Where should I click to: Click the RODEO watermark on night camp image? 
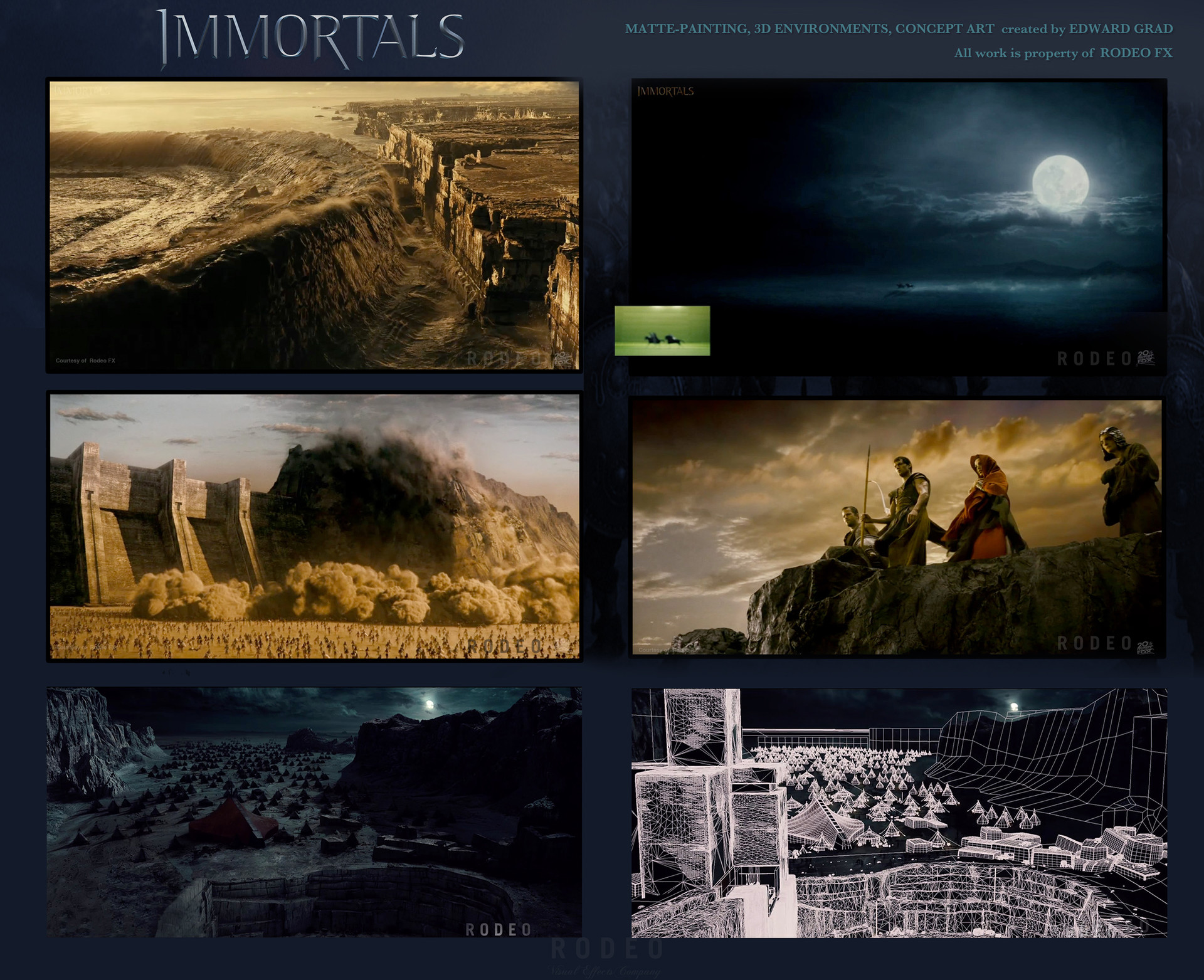pos(499,930)
